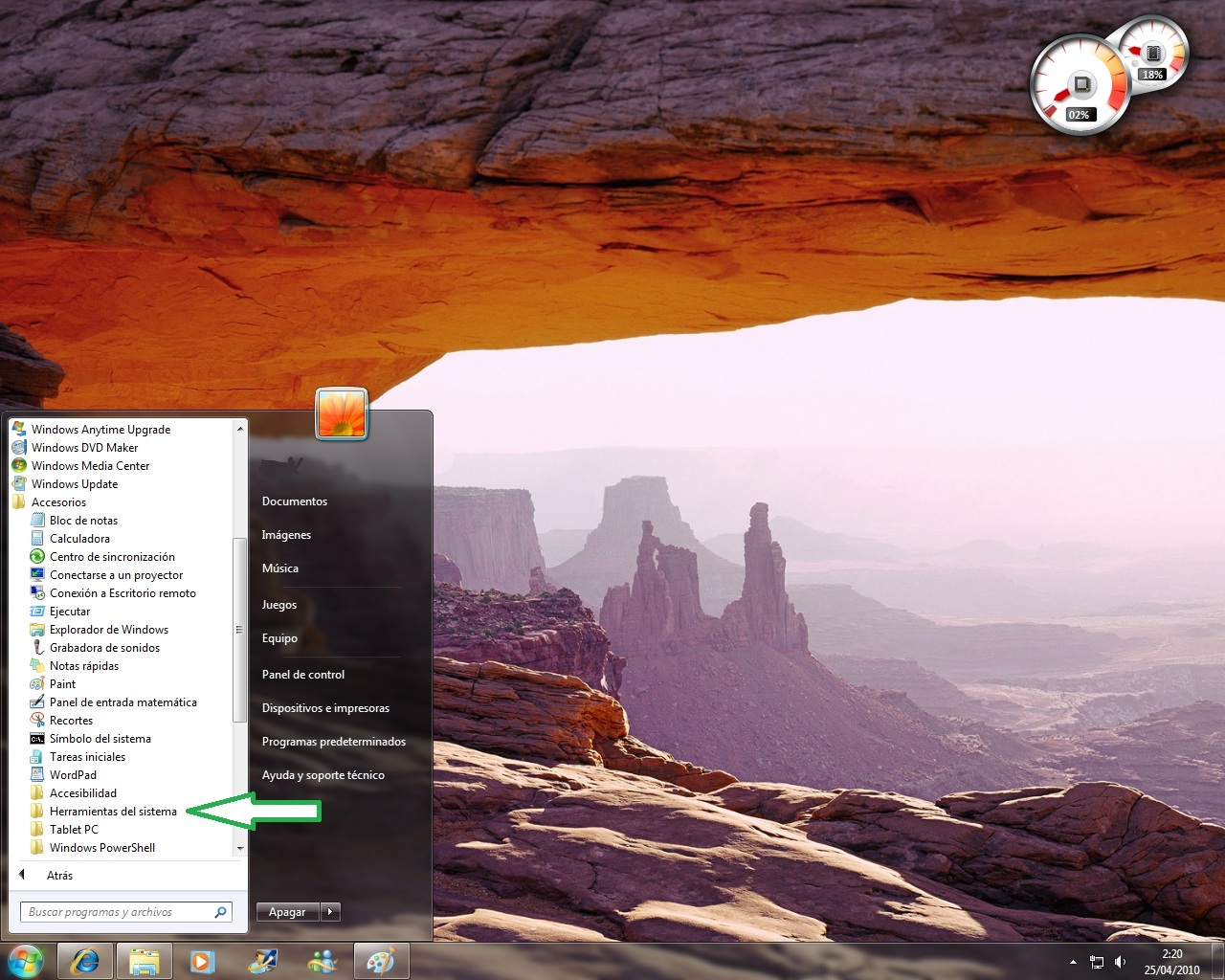Click the Grabadora de sonidos microphone icon
The height and width of the screenshot is (980, 1225).
[x=37, y=648]
